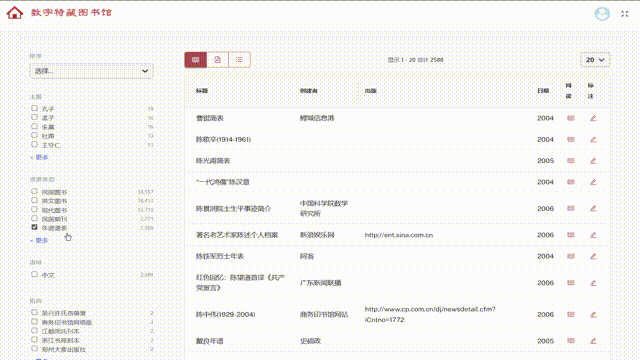Viewport: 640px width, 360px height.
Task: Check the 孟子 subject filter
Action: click(34, 117)
